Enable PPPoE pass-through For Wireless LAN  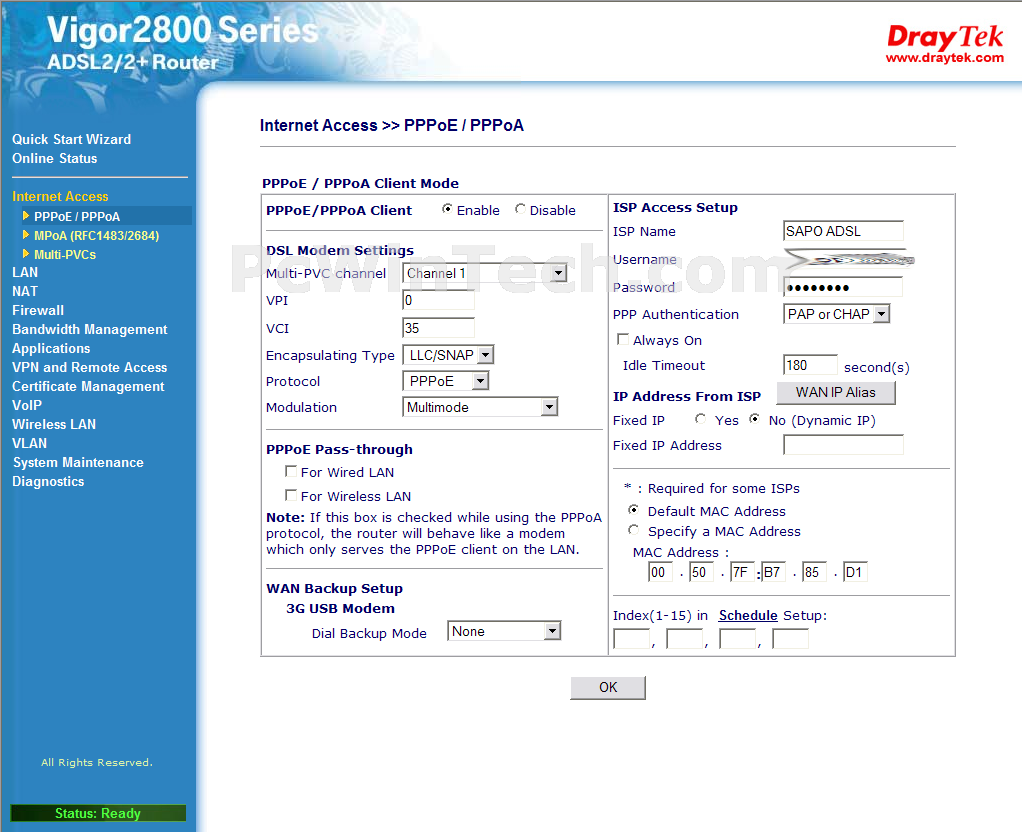pyautogui.click(x=291, y=495)
